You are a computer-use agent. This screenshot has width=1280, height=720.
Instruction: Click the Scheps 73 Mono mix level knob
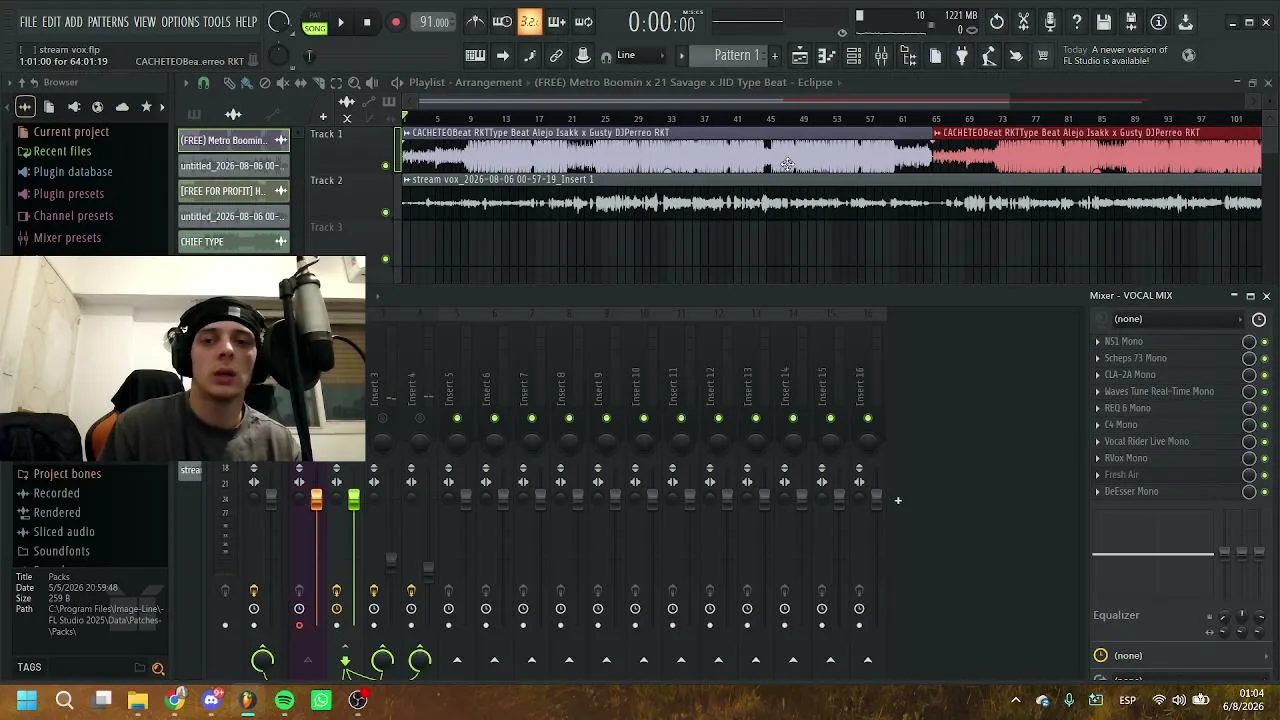tap(1249, 359)
